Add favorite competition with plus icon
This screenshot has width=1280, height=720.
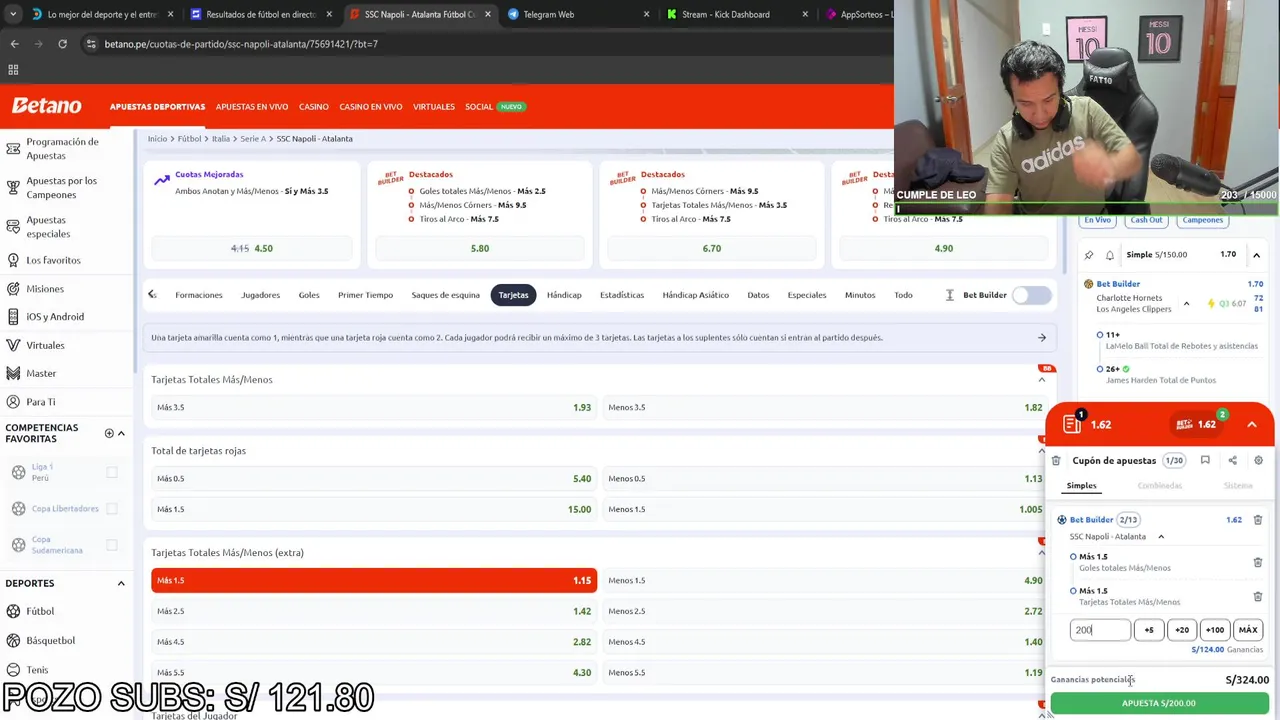109,433
